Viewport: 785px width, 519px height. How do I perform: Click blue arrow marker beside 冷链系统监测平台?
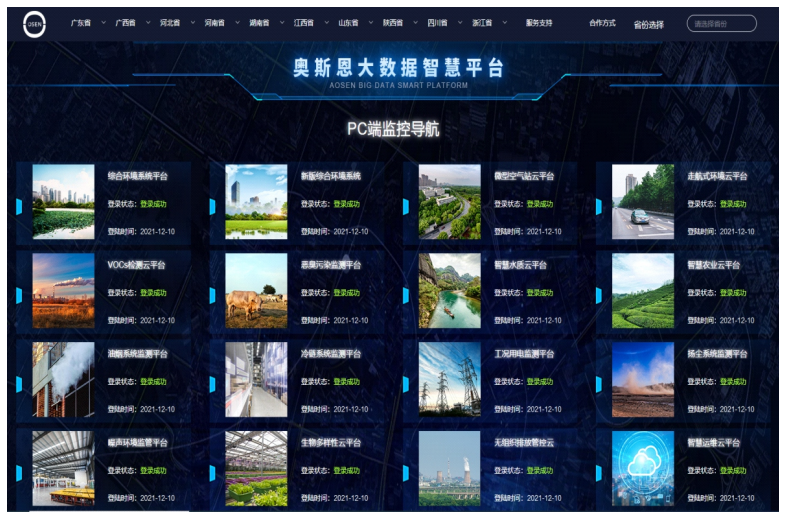pos(212,385)
